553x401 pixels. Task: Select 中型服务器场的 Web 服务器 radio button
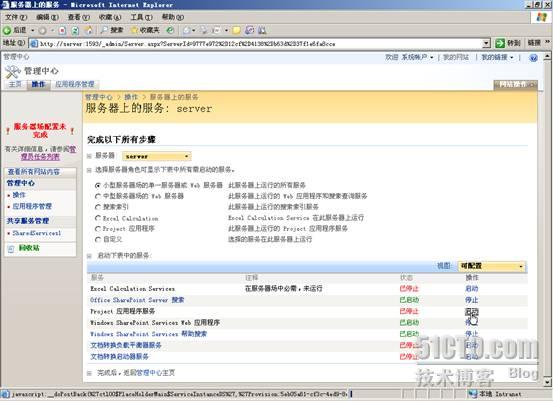(x=98, y=196)
